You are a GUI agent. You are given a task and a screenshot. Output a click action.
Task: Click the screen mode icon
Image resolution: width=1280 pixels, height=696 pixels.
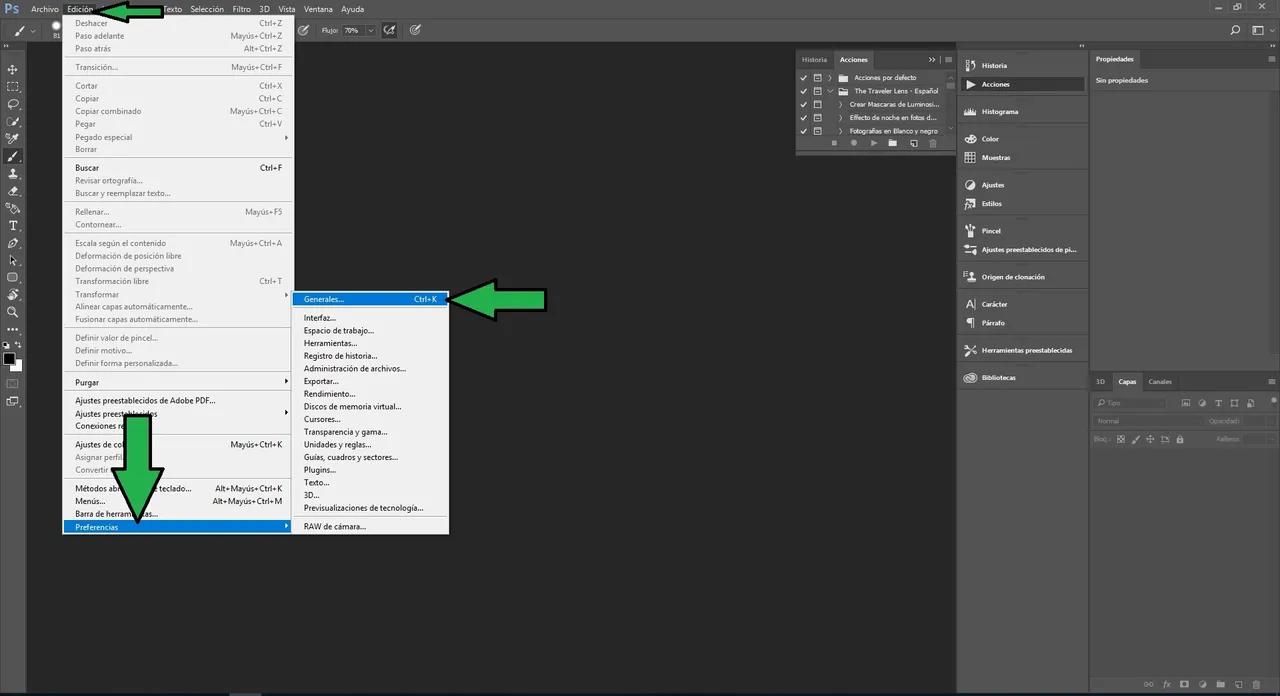(x=13, y=401)
